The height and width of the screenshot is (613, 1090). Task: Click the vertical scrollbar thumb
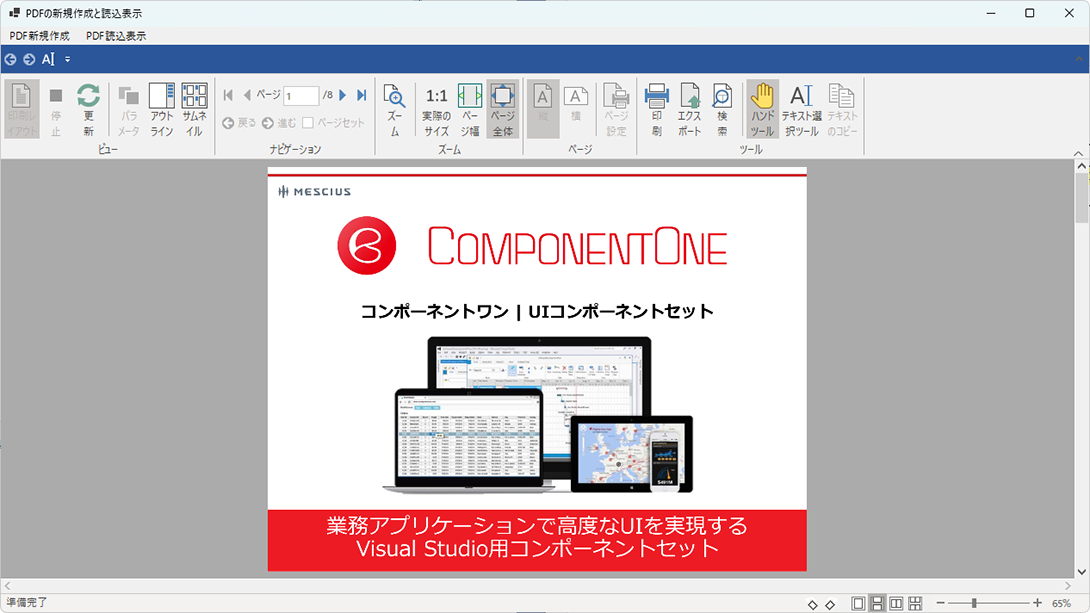pyautogui.click(x=1082, y=199)
